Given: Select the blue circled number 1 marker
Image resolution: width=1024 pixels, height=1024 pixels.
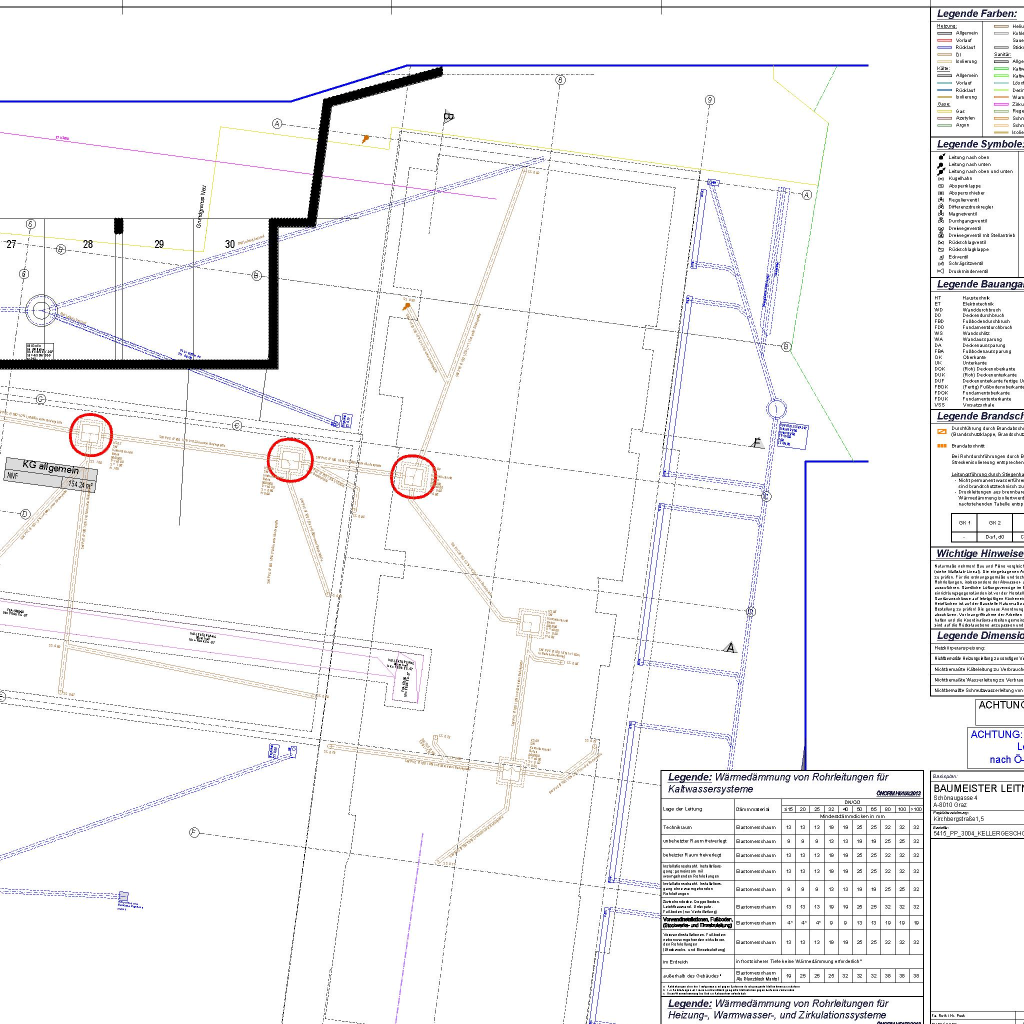Looking at the screenshot, I should [777, 409].
